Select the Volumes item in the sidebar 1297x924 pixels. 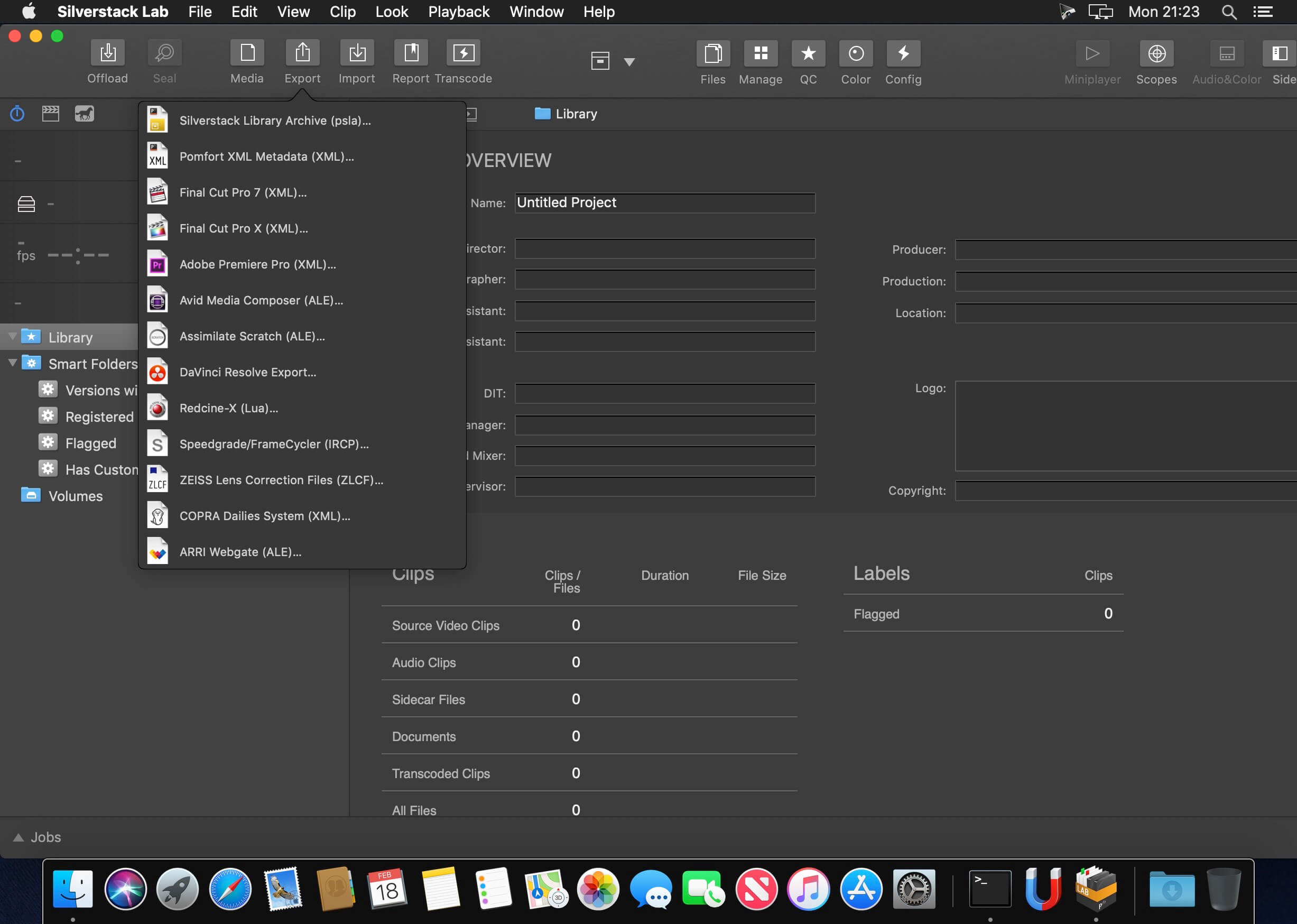(75, 496)
